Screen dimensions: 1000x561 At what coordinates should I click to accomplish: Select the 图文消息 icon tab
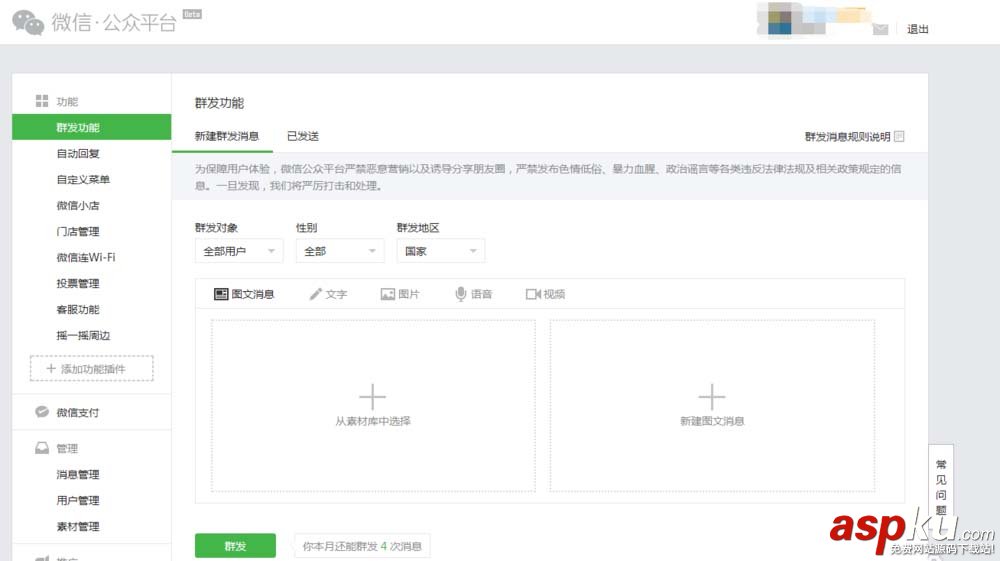tap(221, 294)
